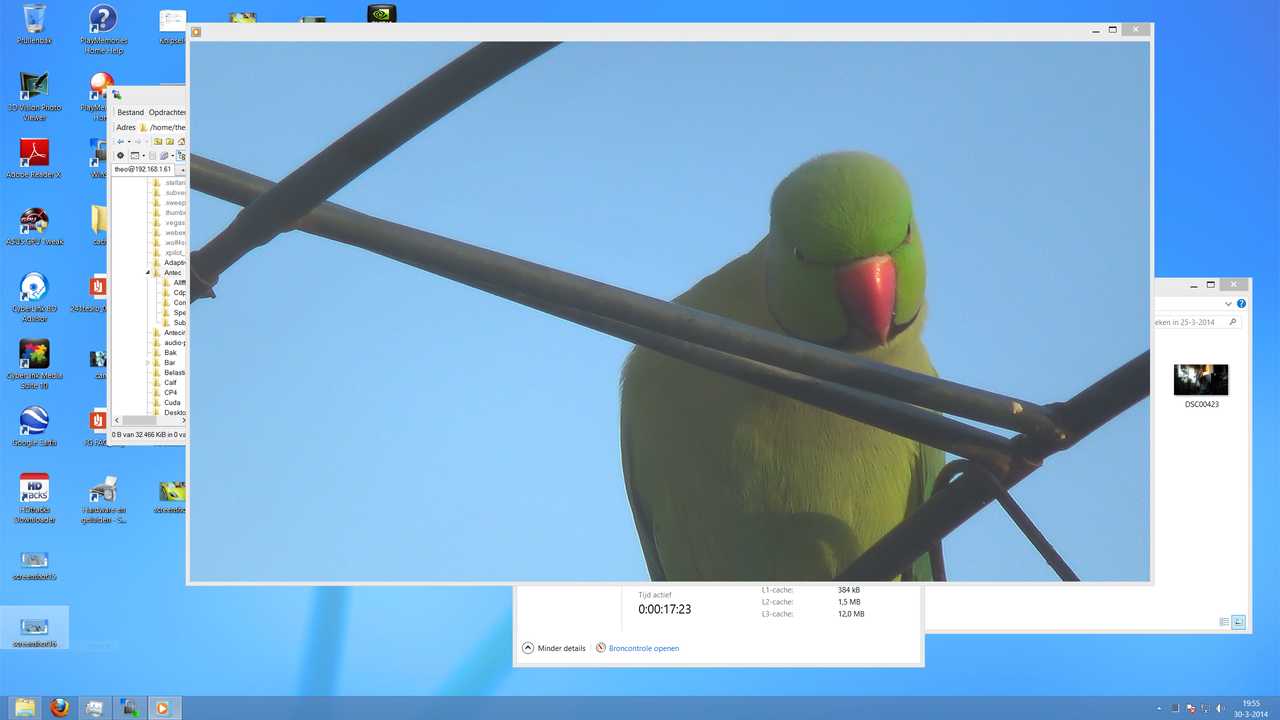
Task: Open Hardware en geluiden shortcut
Action: tap(104, 499)
